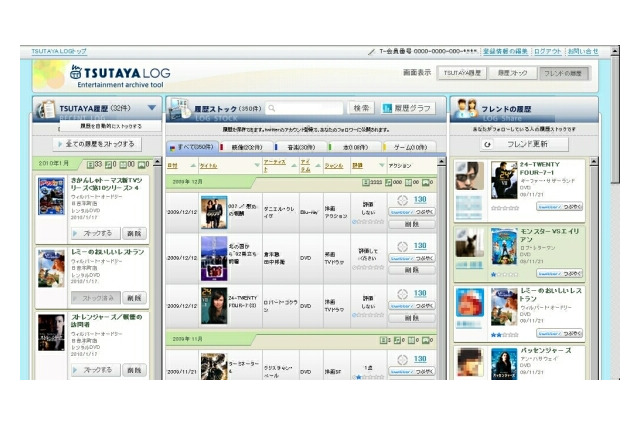
Task: Select the すべて tab
Action: (192, 147)
